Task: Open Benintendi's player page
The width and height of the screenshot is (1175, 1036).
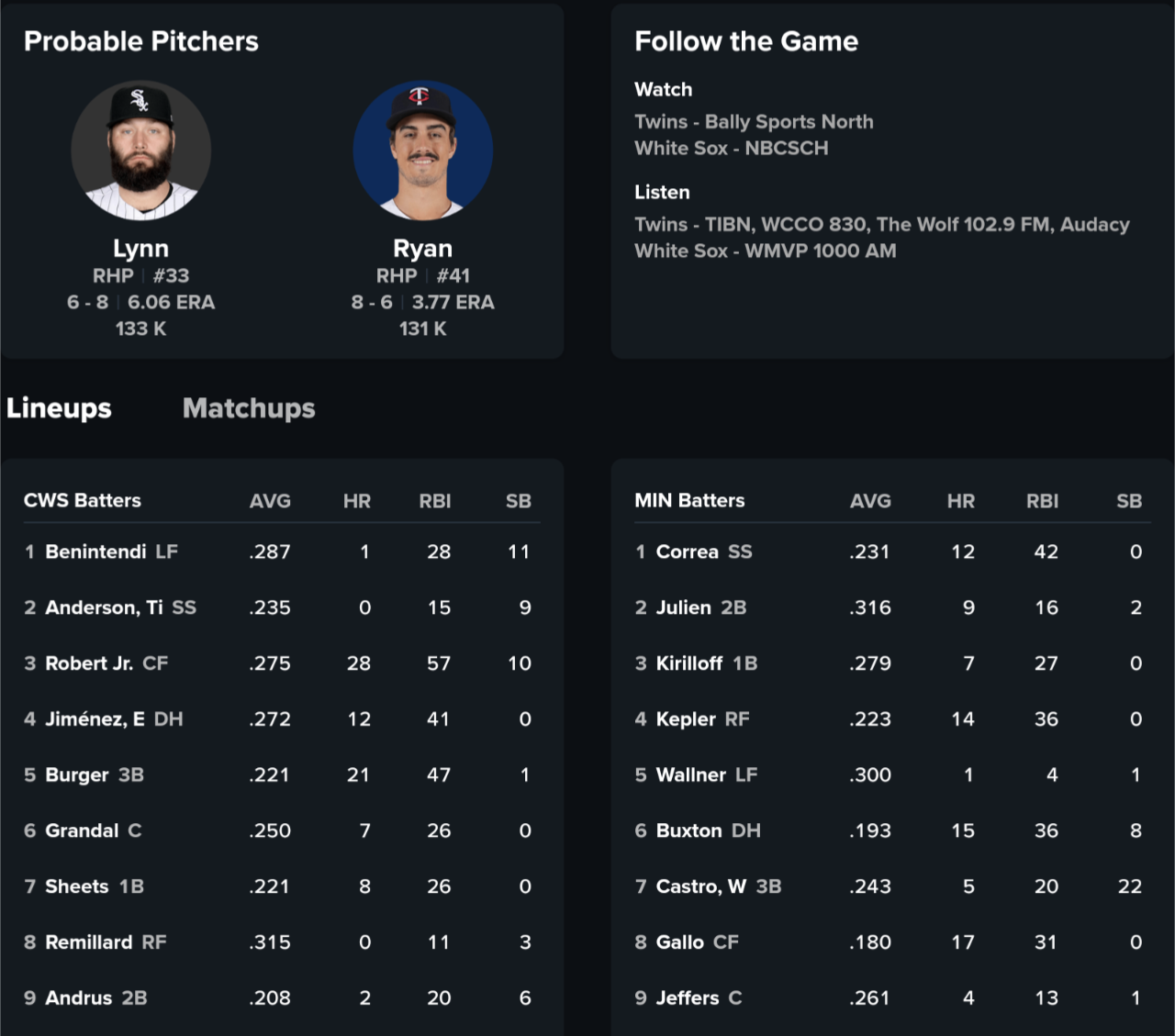Action: pos(95,551)
